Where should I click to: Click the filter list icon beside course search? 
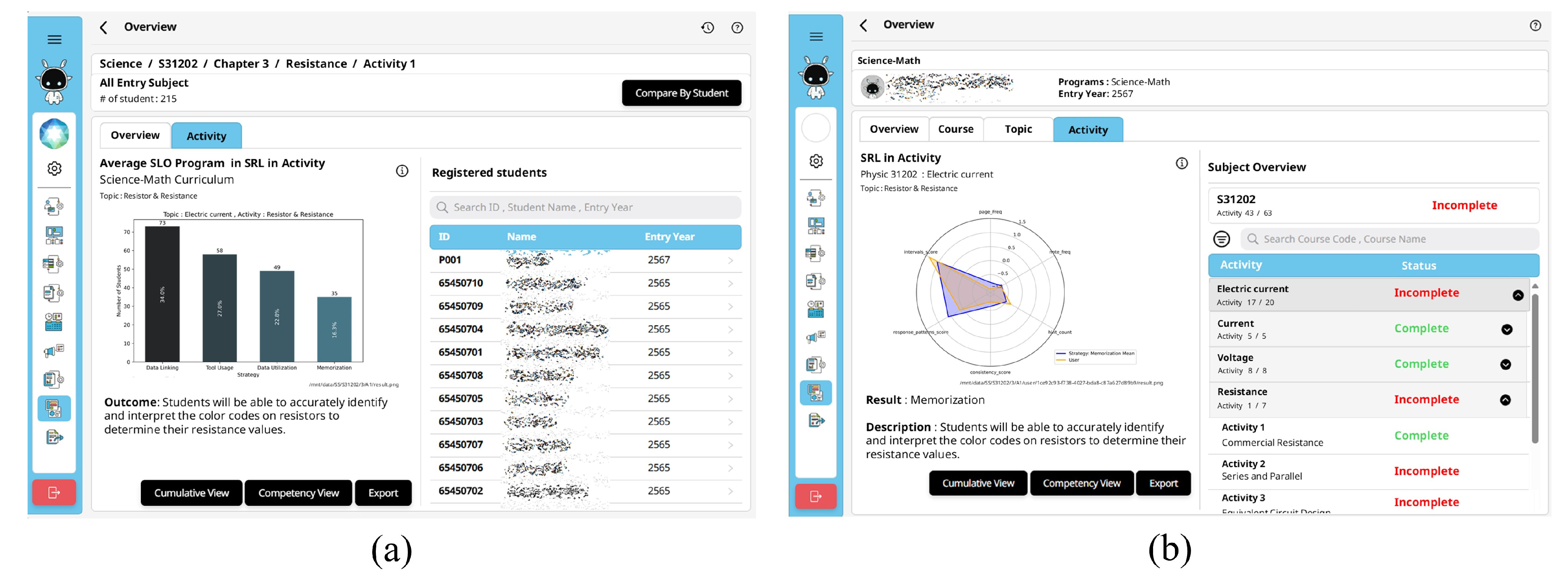coord(1221,239)
